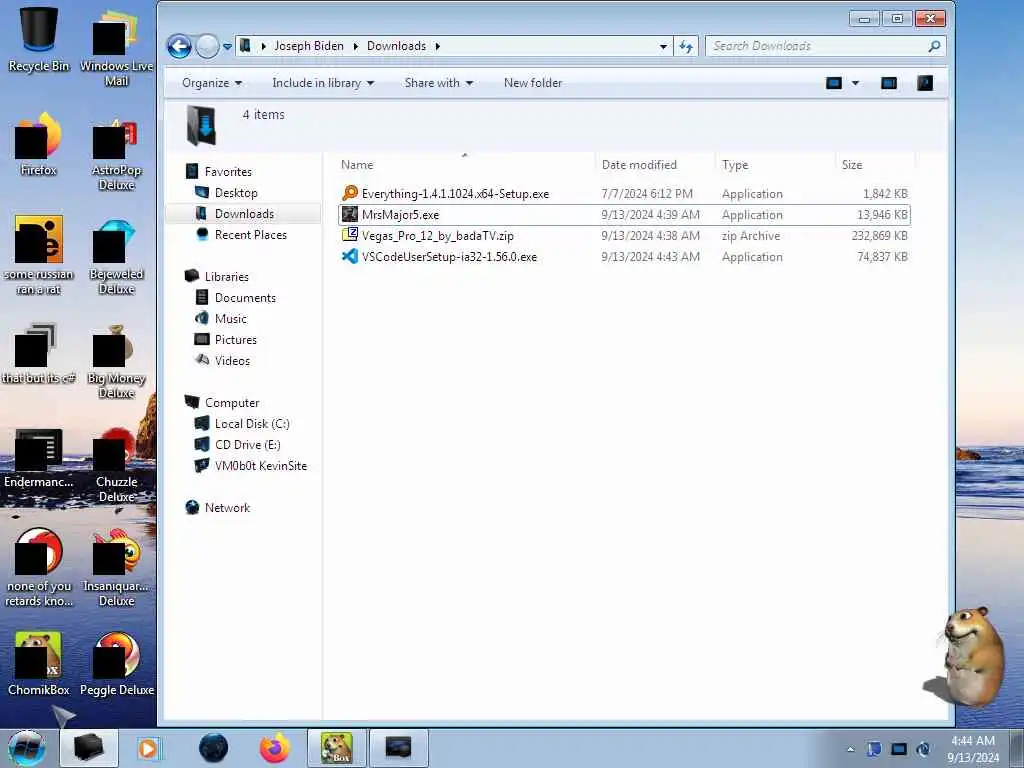Open the Documents library
Screen dimensions: 1024x768
(x=245, y=297)
